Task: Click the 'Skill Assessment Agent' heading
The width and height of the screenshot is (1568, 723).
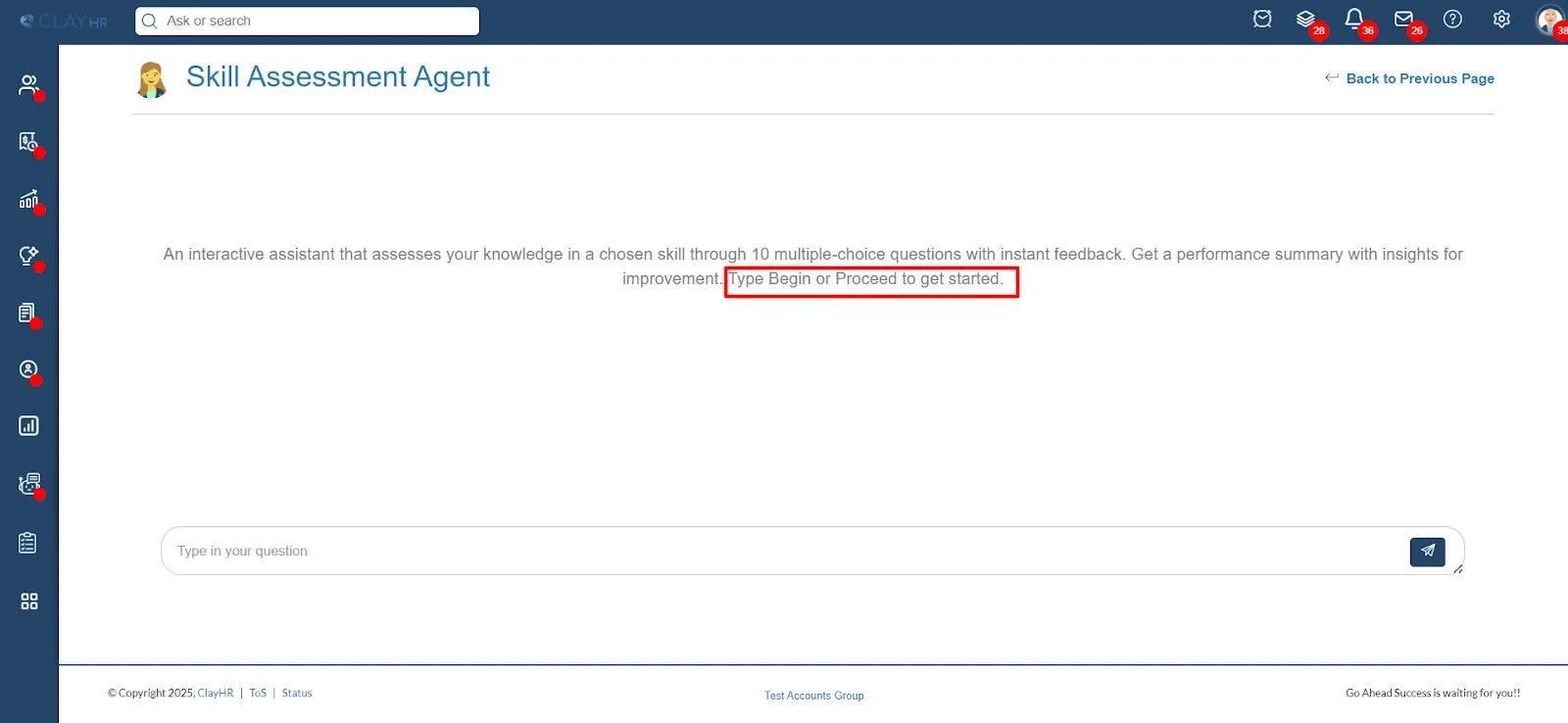Action: [338, 76]
